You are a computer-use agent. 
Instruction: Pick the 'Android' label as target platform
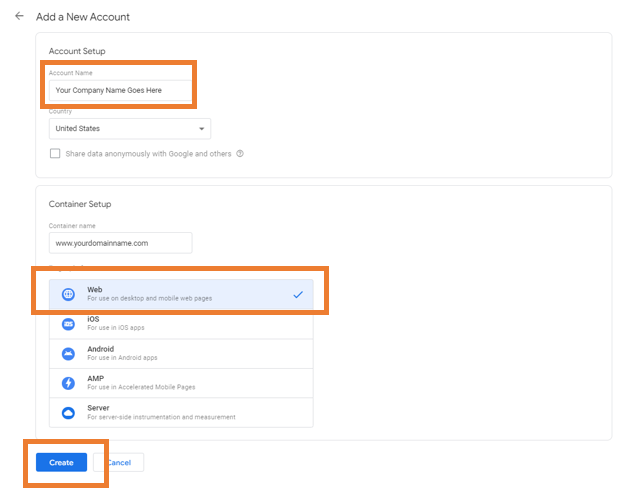point(100,349)
